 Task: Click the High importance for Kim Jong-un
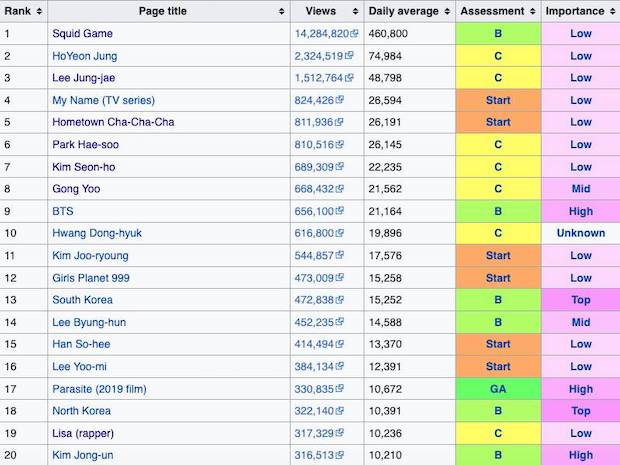coord(580,455)
